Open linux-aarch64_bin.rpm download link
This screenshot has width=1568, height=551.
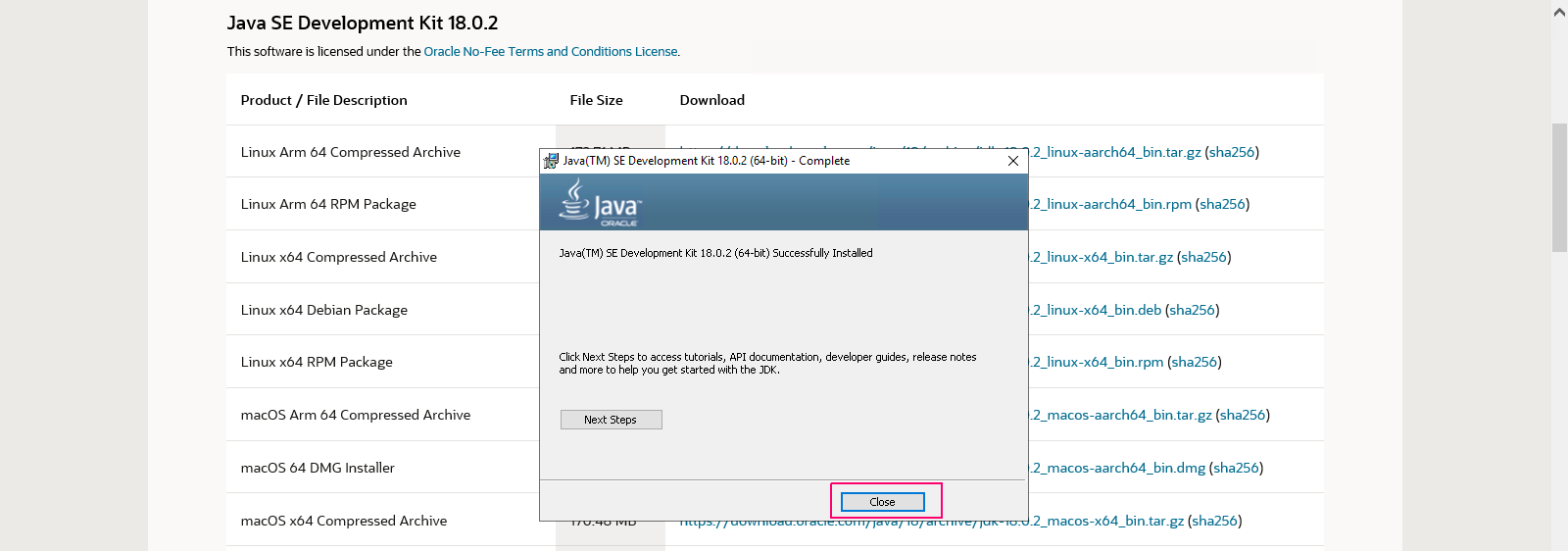click(1110, 204)
